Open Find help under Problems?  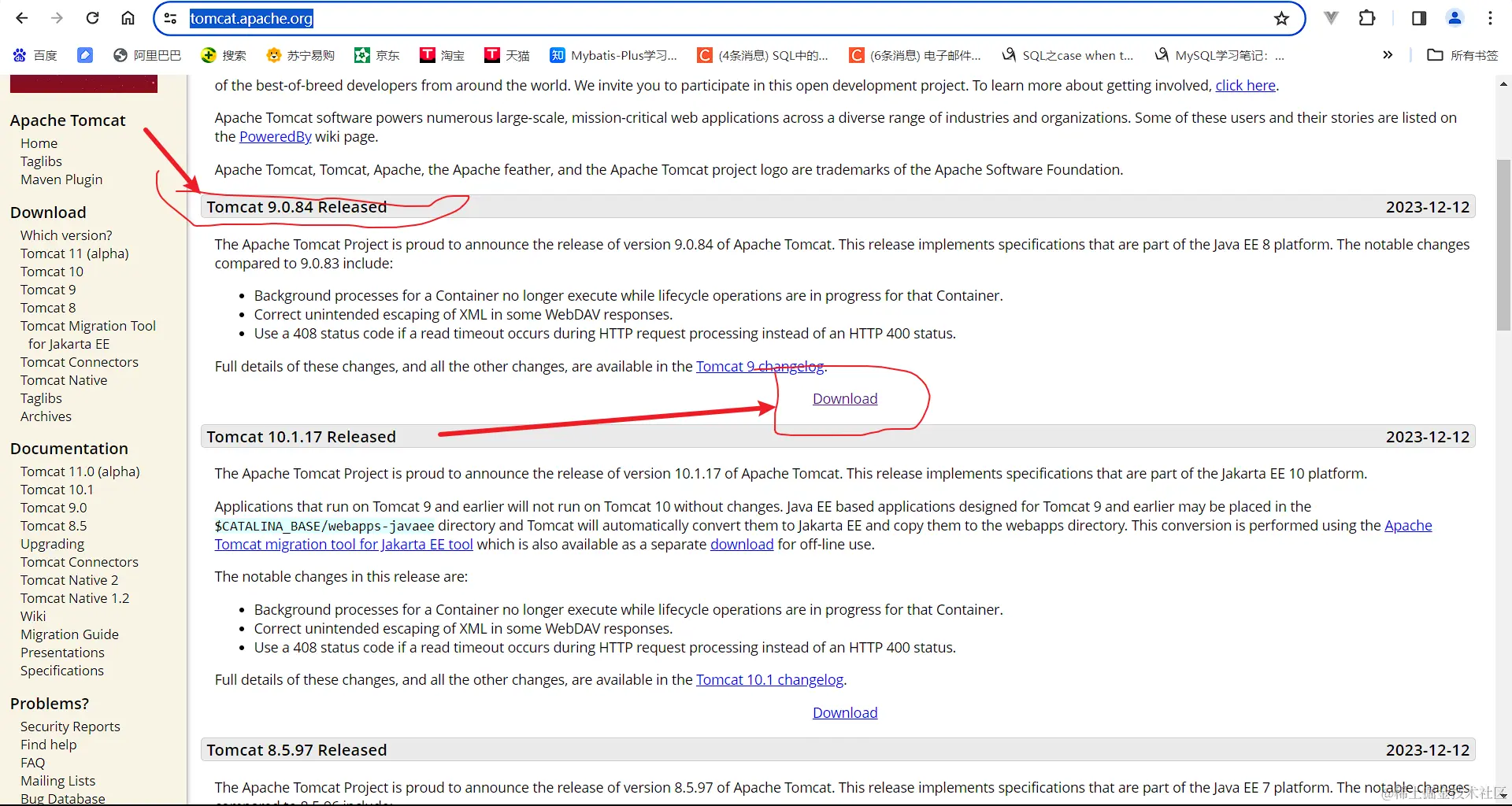coord(49,745)
